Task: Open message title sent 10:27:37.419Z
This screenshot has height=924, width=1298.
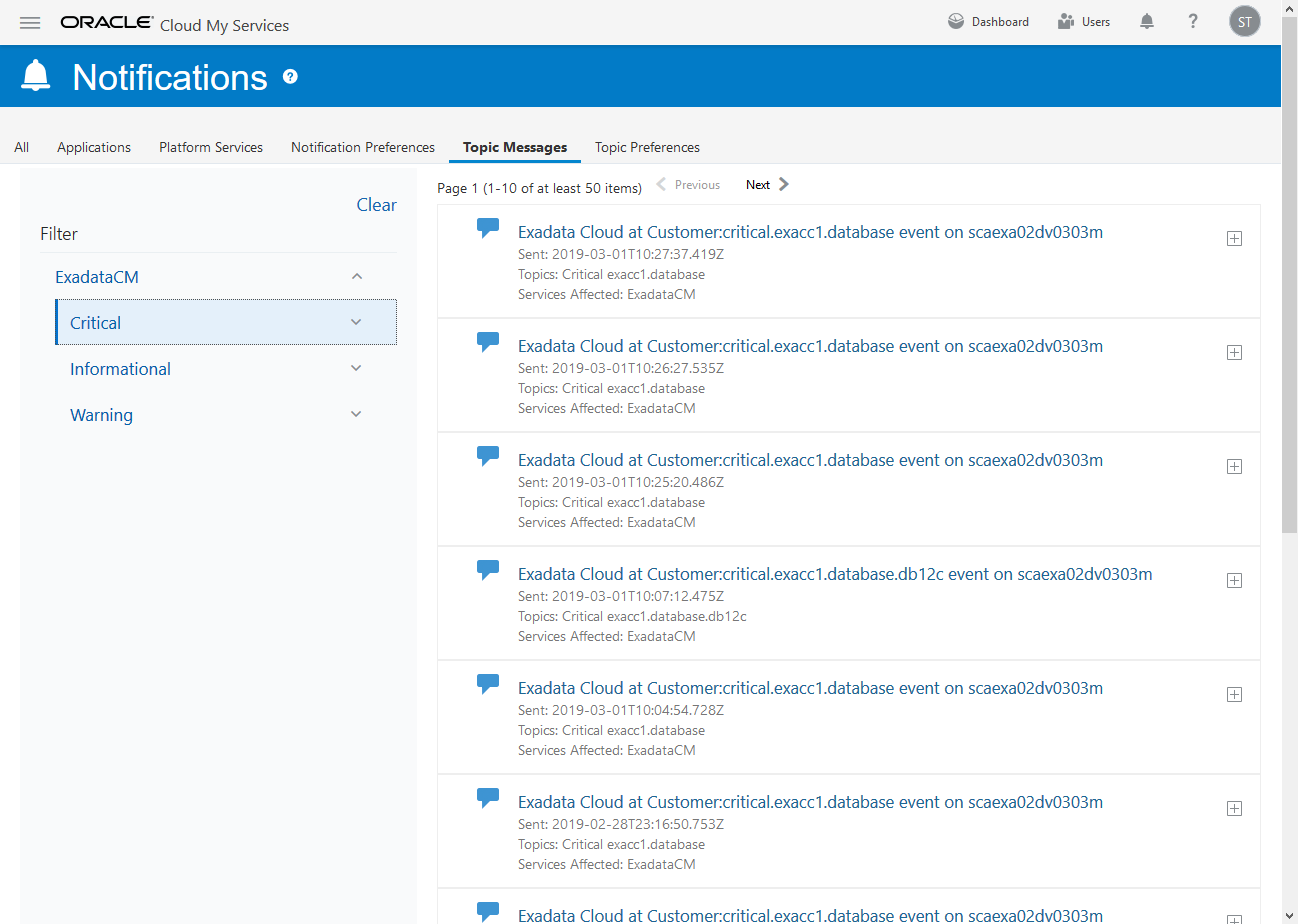Action: coord(810,232)
